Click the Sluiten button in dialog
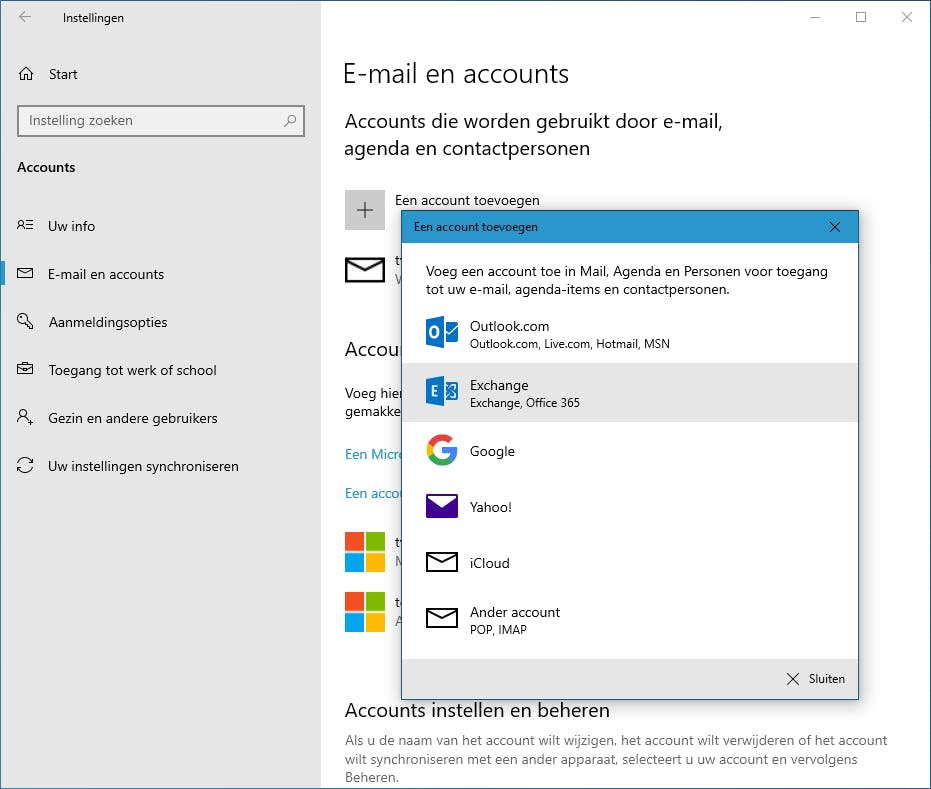 click(x=815, y=678)
